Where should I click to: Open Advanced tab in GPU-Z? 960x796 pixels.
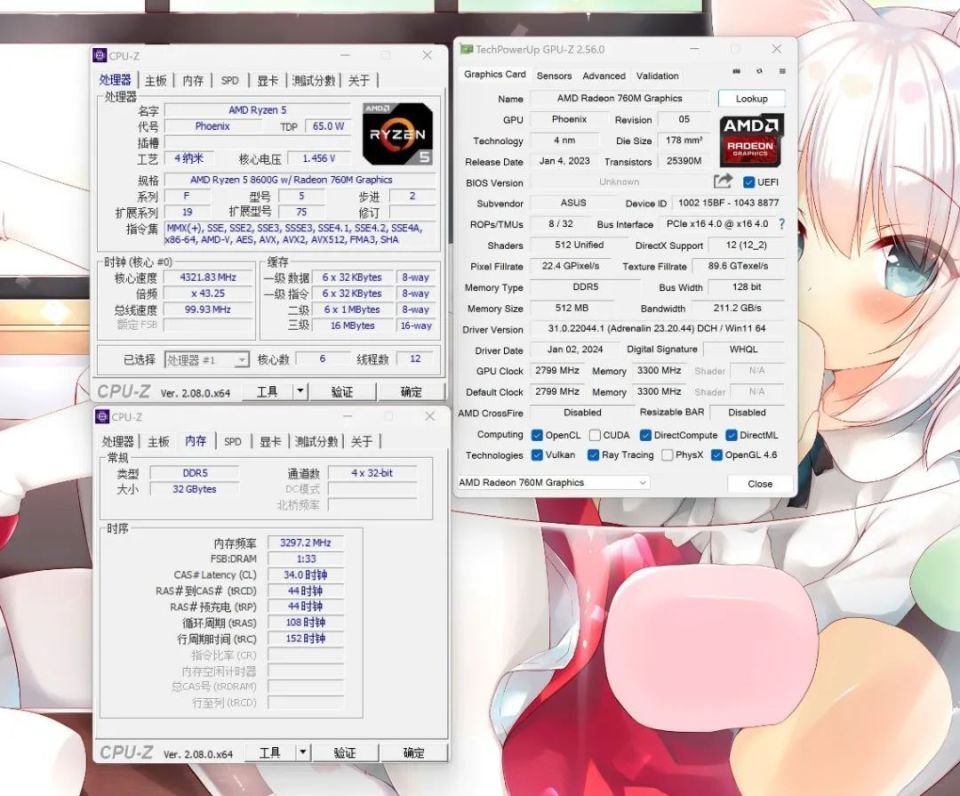[604, 76]
